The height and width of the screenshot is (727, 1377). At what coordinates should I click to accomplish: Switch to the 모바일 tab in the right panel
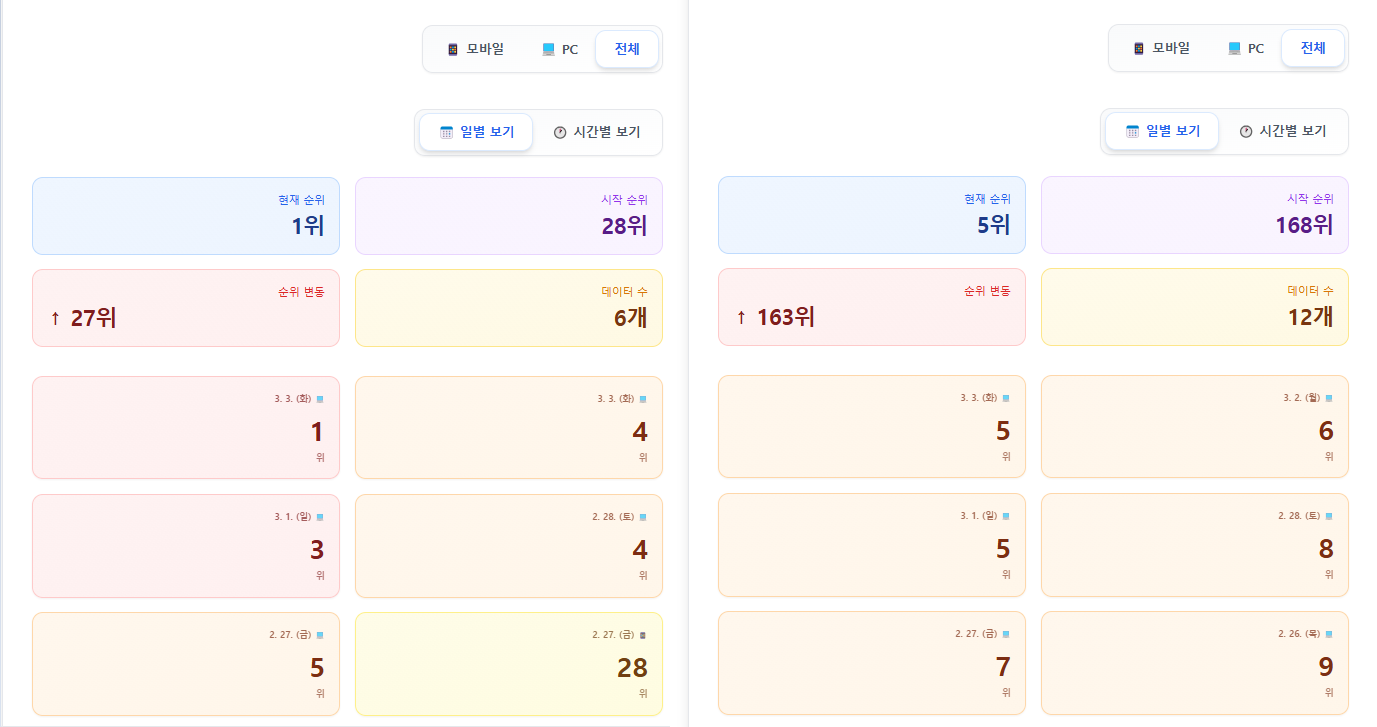[1161, 48]
